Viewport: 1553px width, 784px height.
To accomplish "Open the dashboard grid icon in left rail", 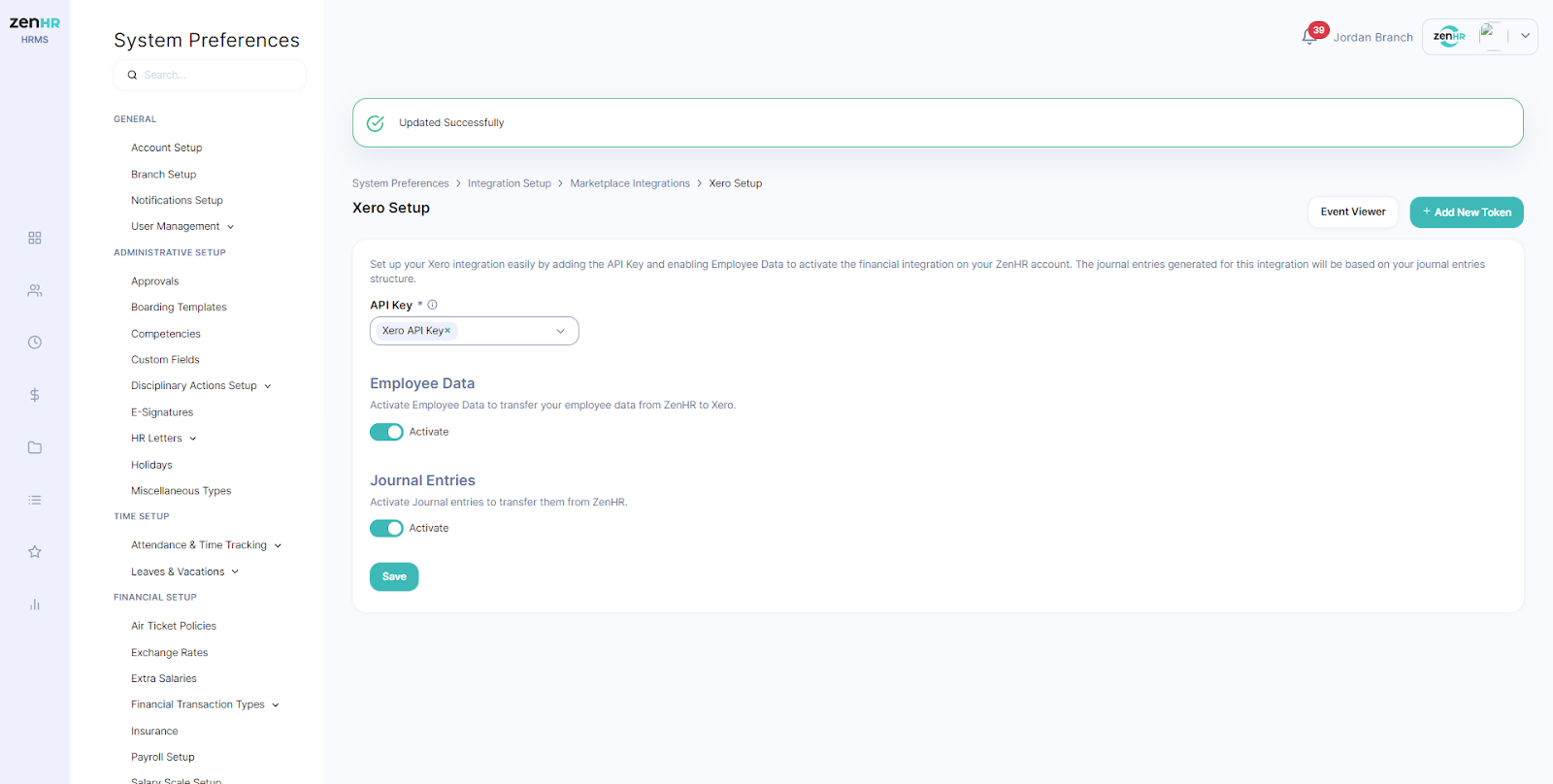I will (x=35, y=238).
